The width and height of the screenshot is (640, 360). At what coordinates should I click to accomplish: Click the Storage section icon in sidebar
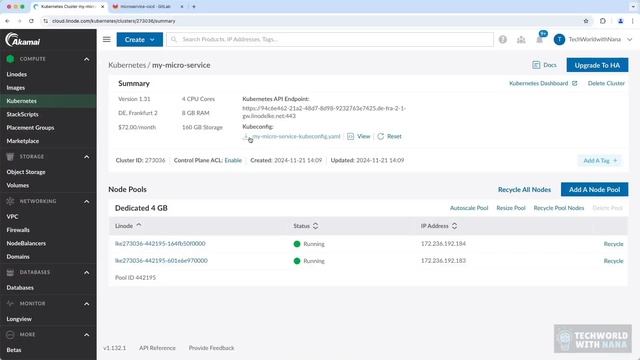[x=10, y=157]
